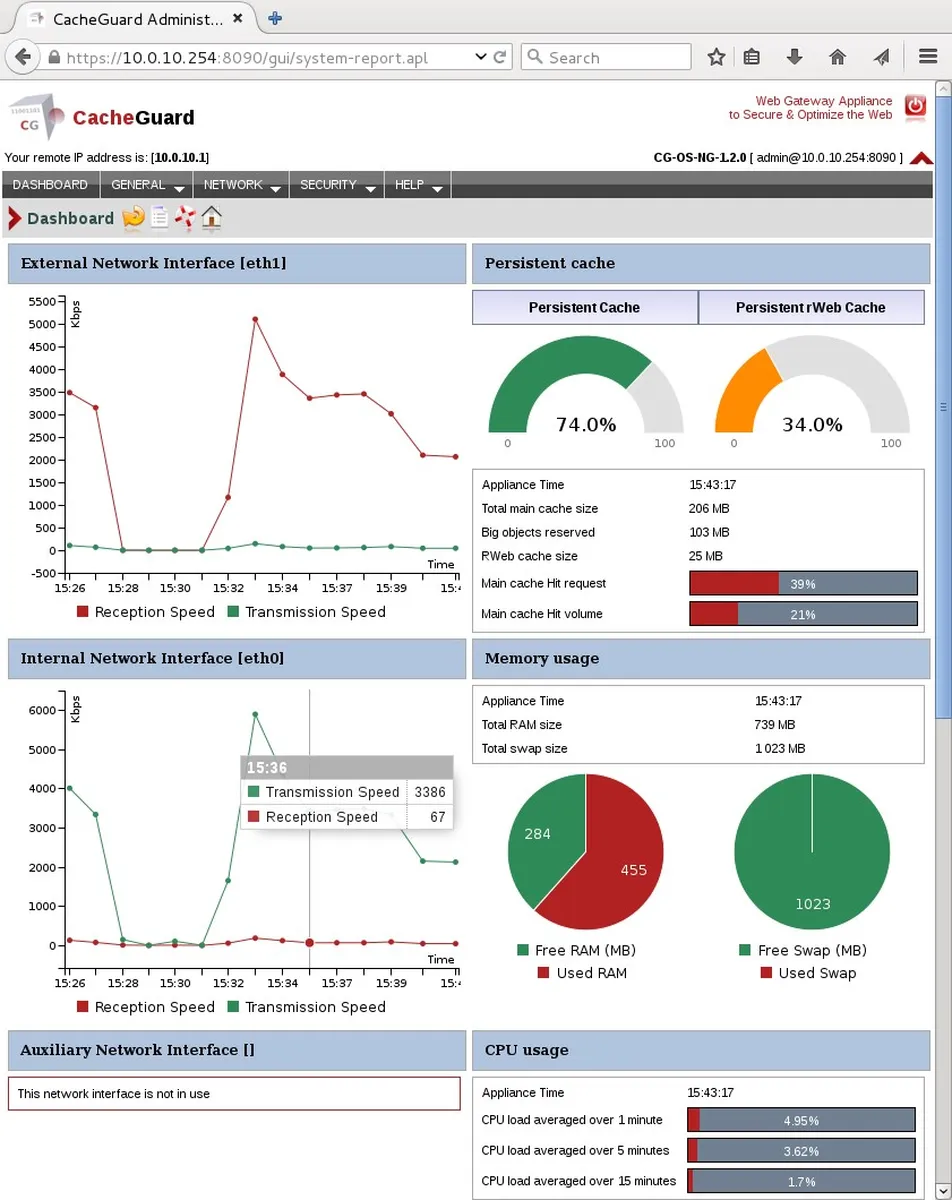
Task: Click the refresh arrow icon beside Dashboard
Action: pos(133,218)
